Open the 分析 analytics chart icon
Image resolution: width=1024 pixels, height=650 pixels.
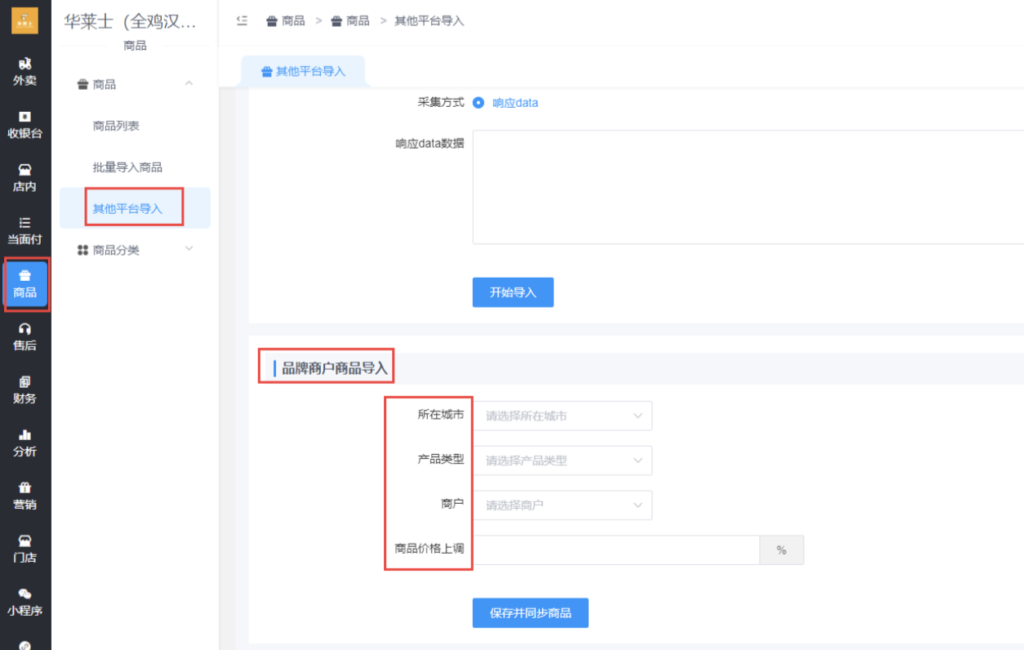pos(25,442)
